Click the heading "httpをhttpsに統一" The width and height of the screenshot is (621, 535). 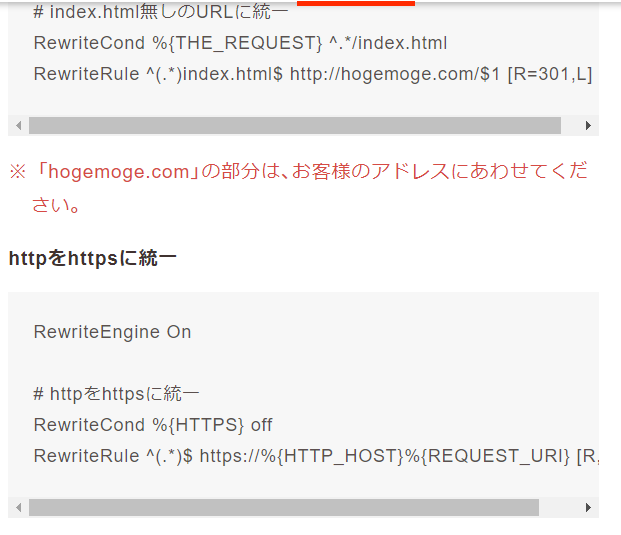[93, 259]
